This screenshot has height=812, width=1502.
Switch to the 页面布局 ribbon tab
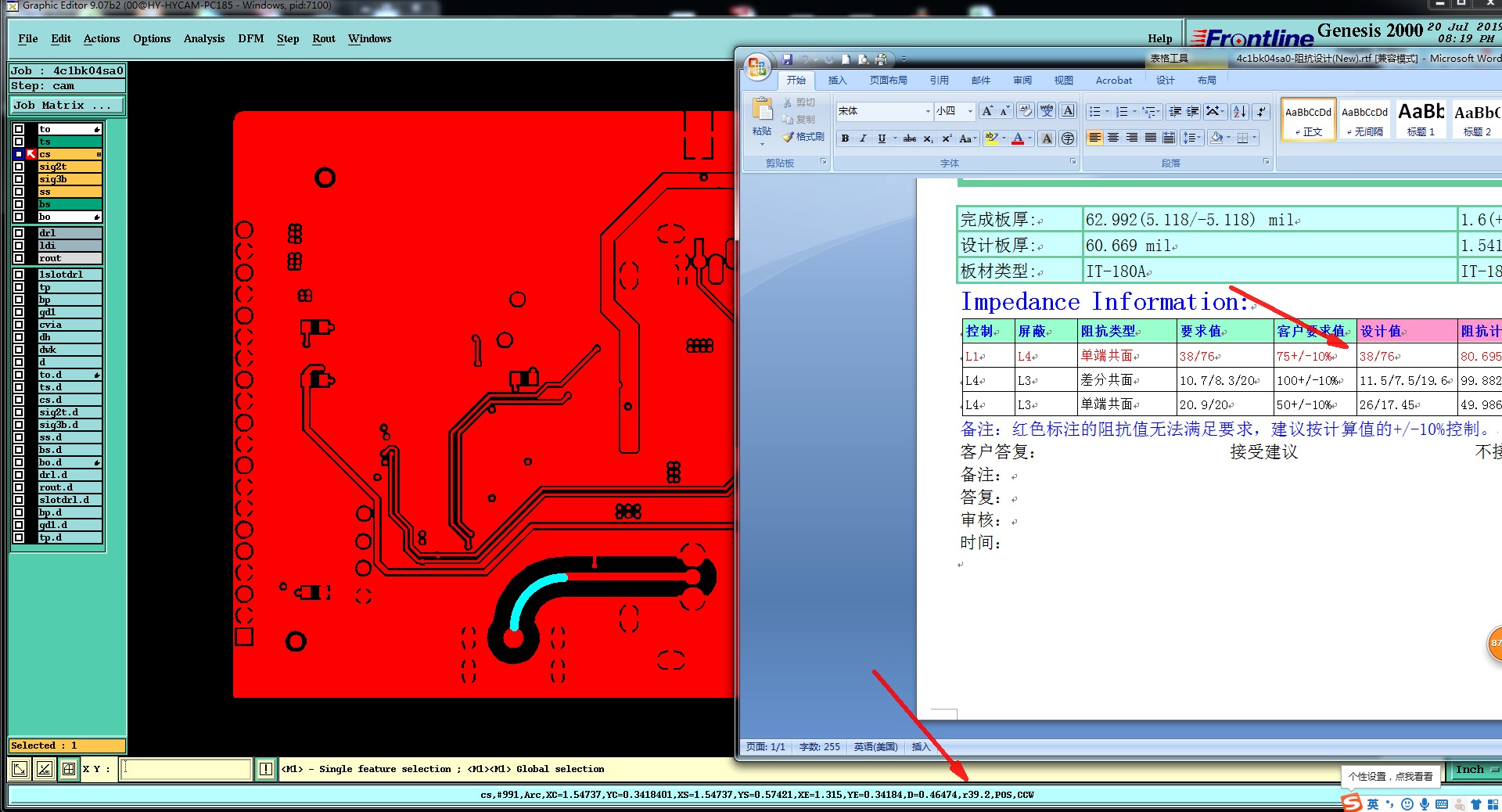pos(888,80)
